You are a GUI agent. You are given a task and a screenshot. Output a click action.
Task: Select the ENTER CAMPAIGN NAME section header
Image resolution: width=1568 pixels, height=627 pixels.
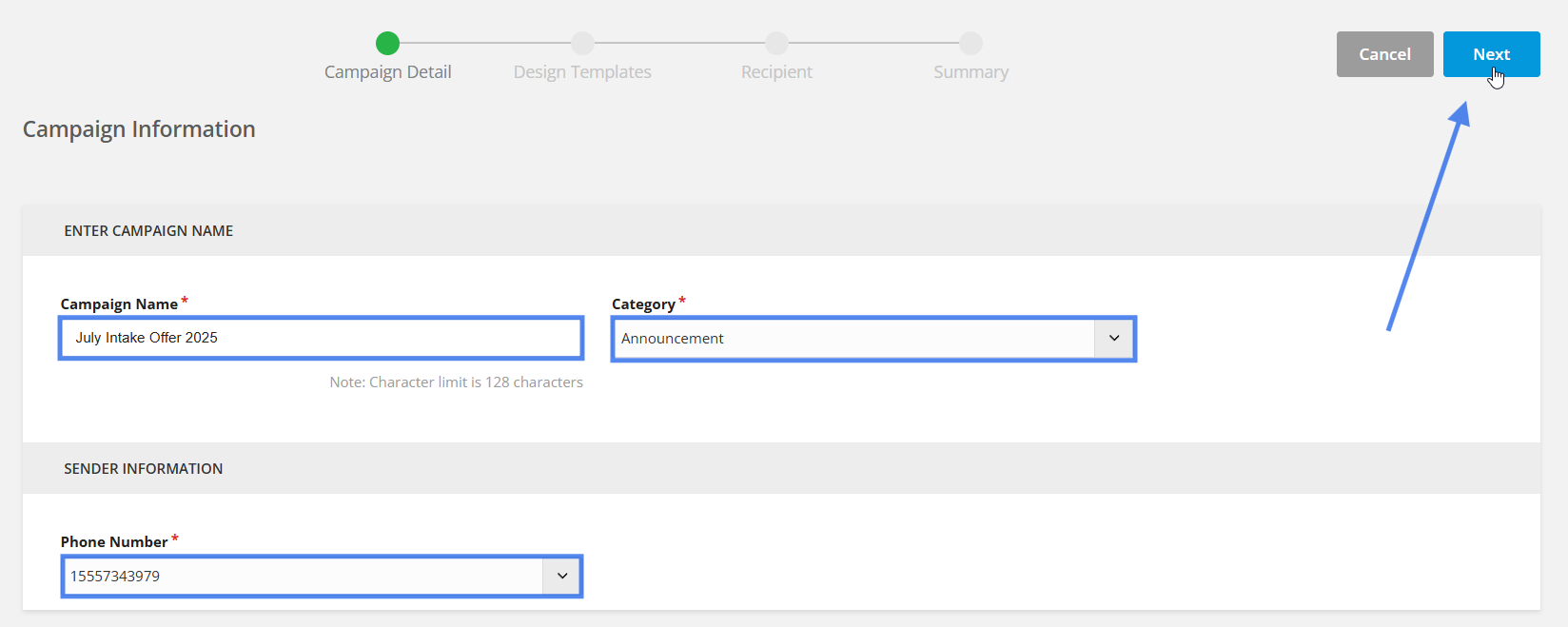[148, 231]
